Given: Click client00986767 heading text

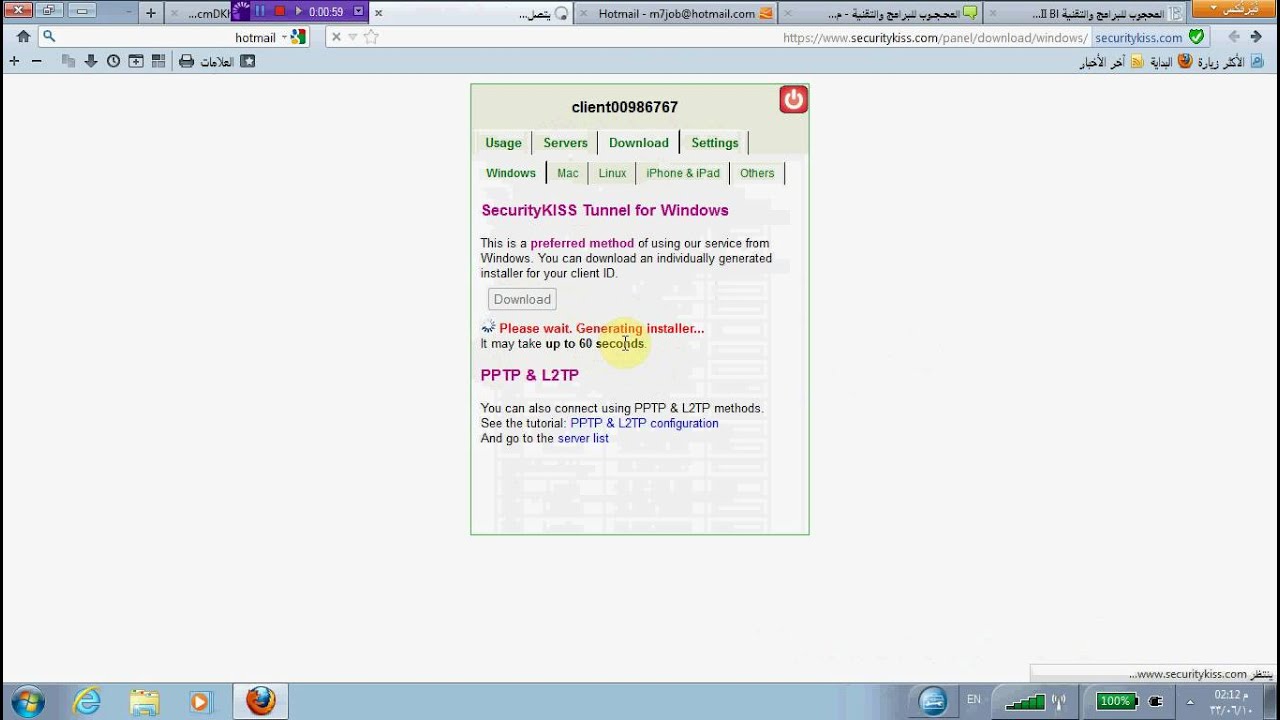Looking at the screenshot, I should click(x=625, y=107).
